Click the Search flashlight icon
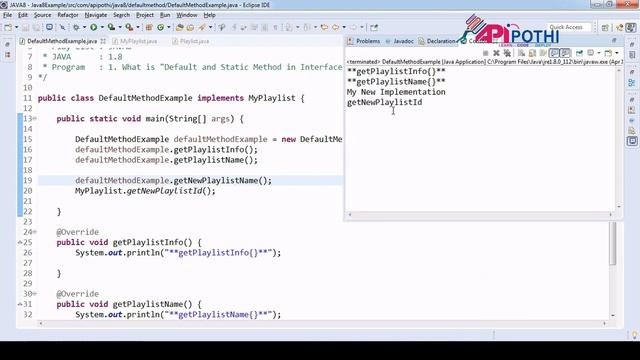The width and height of the screenshot is (640, 360). pos(202,27)
